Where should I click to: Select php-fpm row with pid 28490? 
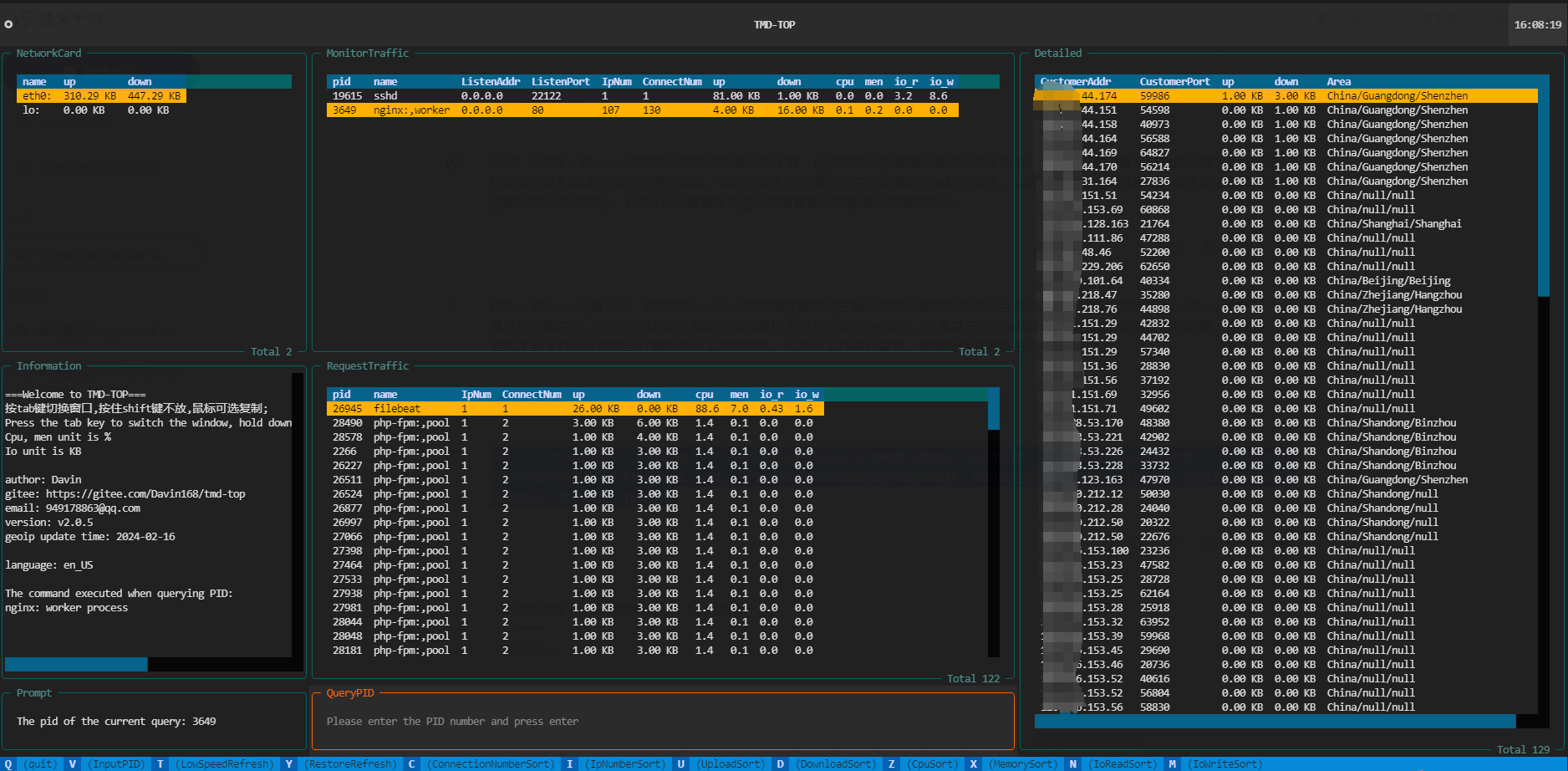575,423
